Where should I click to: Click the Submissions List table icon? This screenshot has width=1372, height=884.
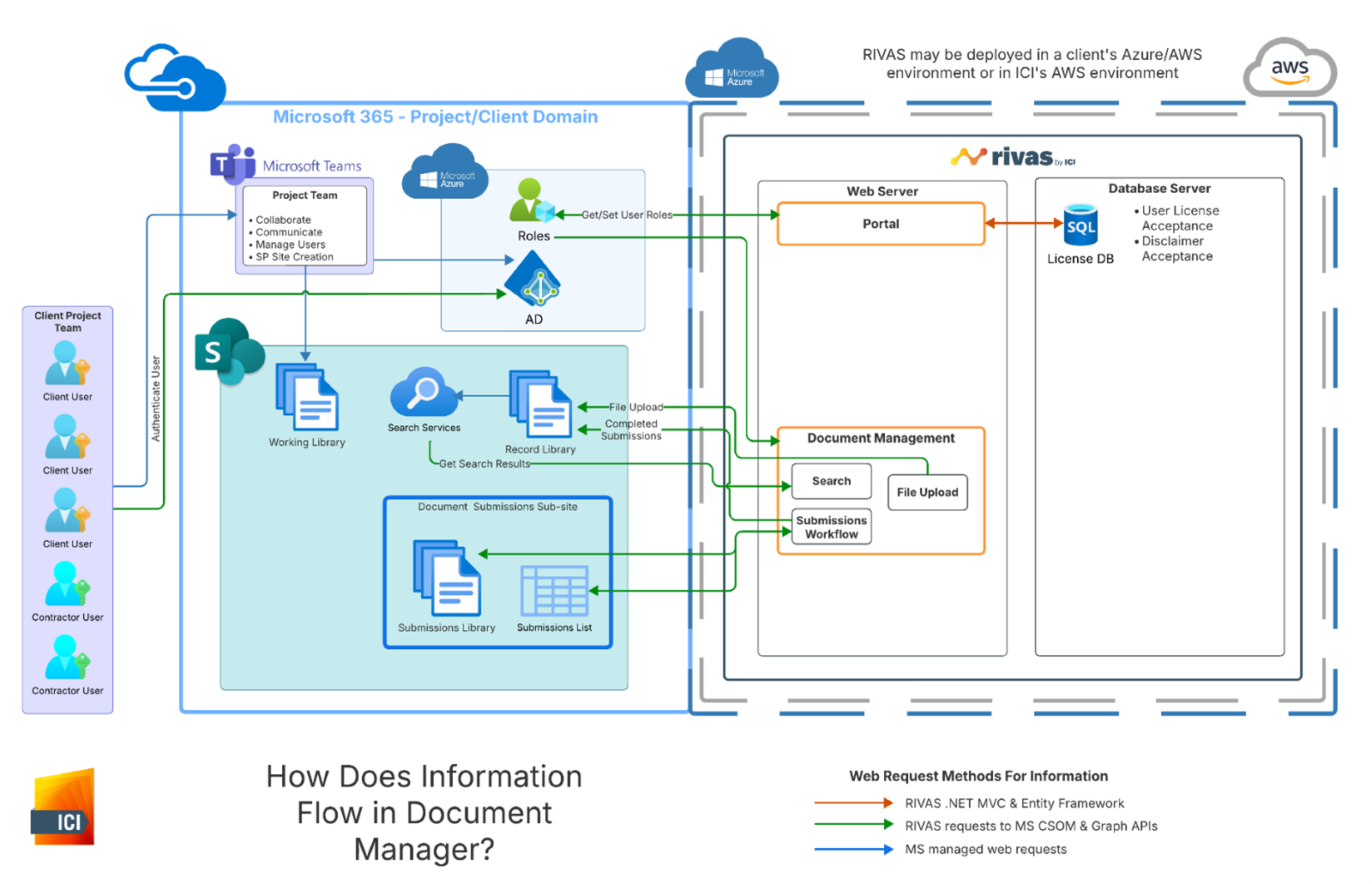(x=554, y=591)
